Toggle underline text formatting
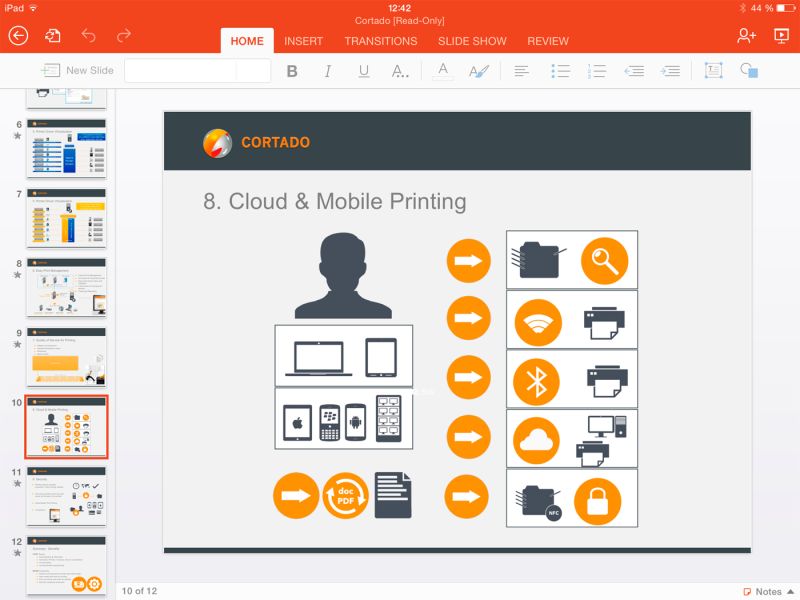The width and height of the screenshot is (800, 600). point(362,70)
